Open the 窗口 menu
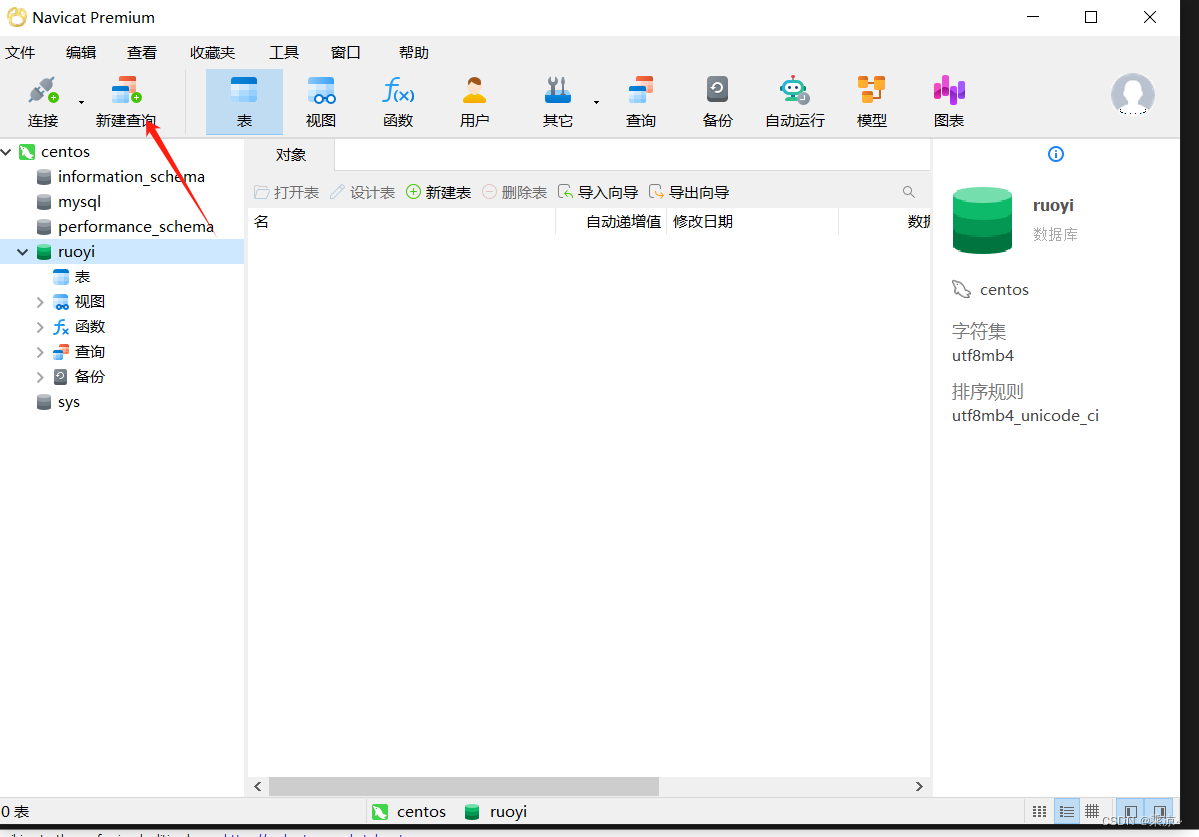 tap(345, 52)
